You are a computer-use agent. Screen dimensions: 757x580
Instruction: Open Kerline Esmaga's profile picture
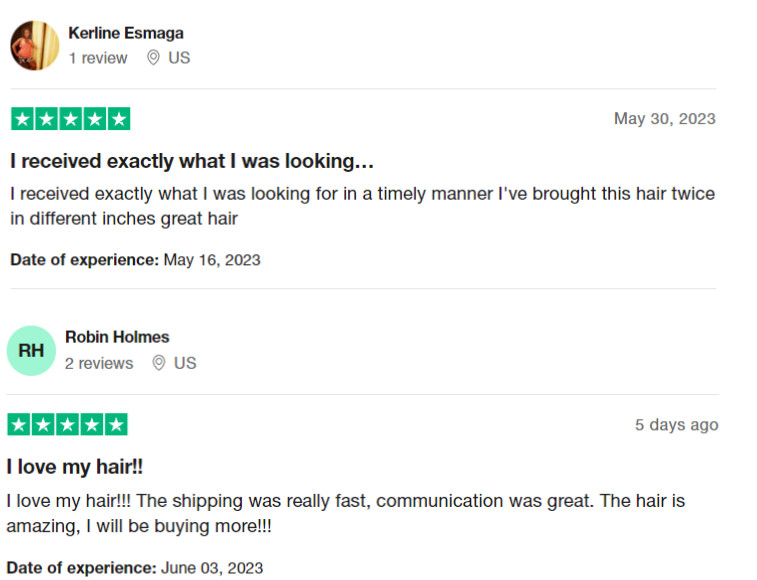[35, 45]
